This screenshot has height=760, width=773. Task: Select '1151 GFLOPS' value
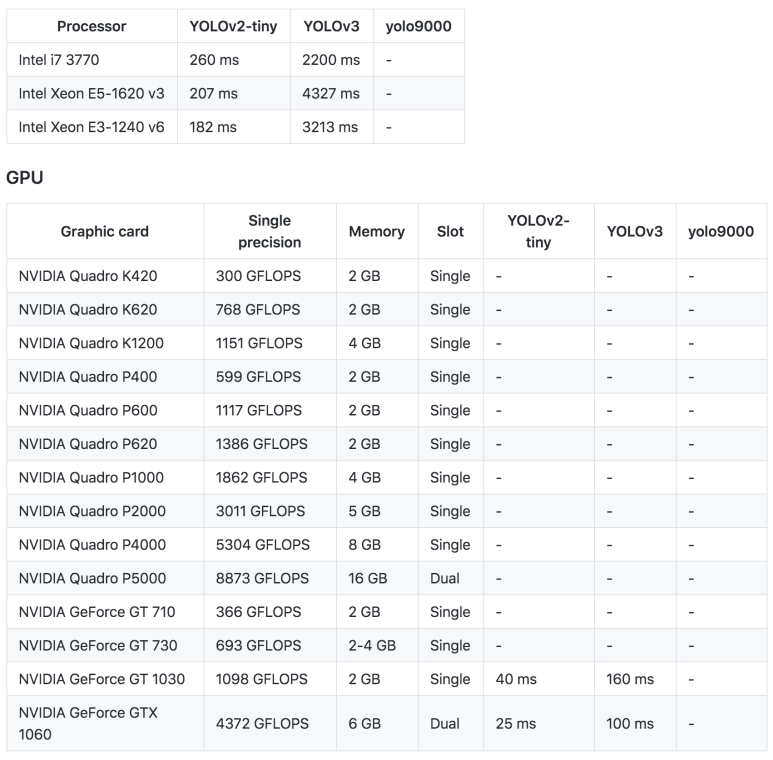click(259, 343)
